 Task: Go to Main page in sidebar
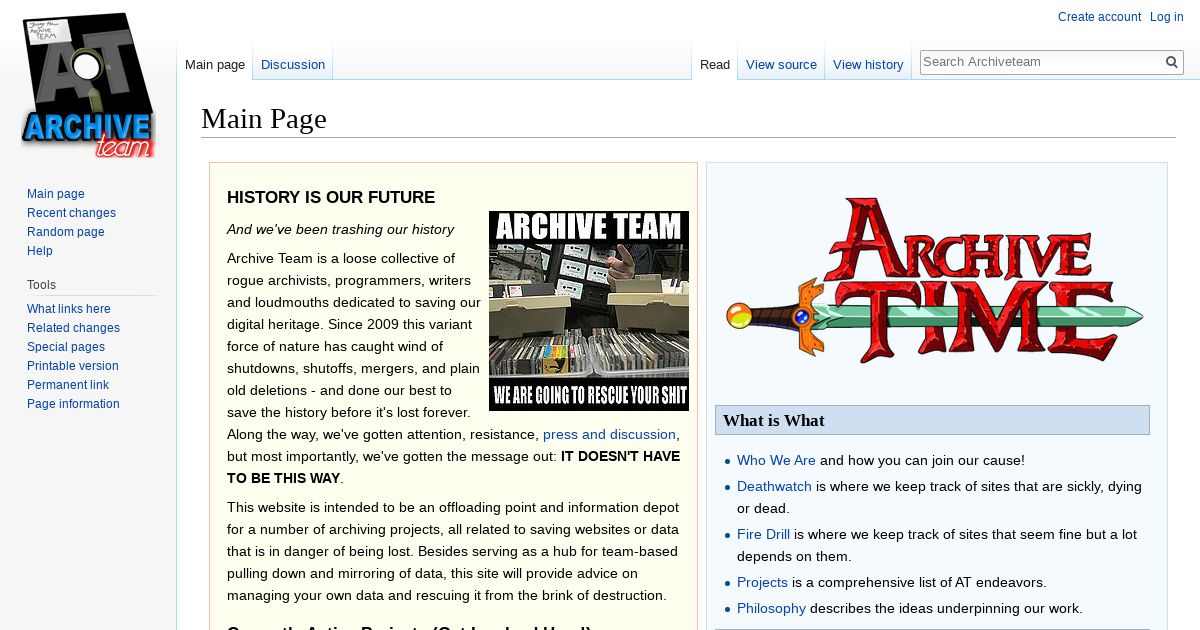pos(56,194)
